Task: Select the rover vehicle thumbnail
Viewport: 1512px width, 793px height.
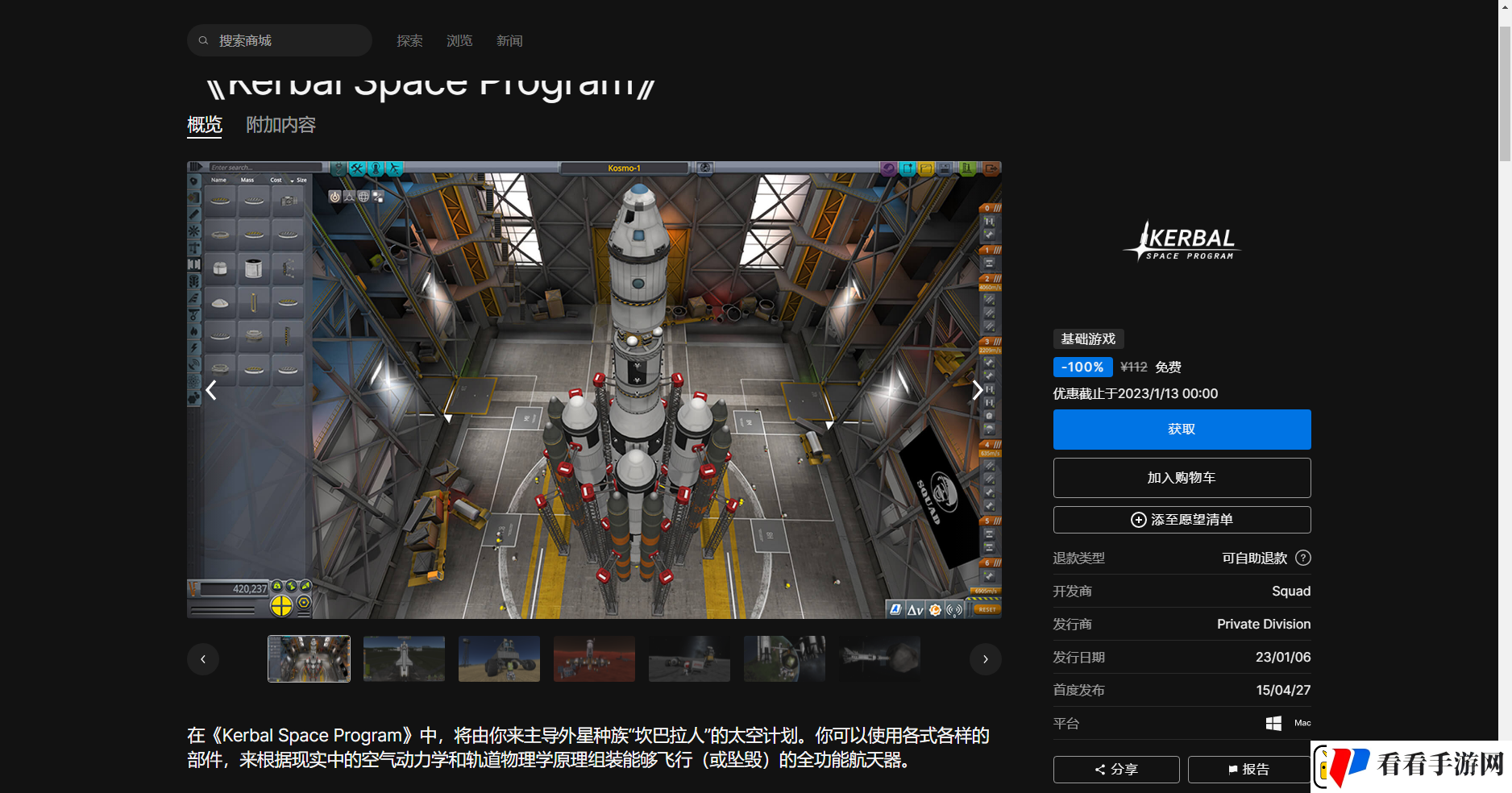Action: coord(499,658)
